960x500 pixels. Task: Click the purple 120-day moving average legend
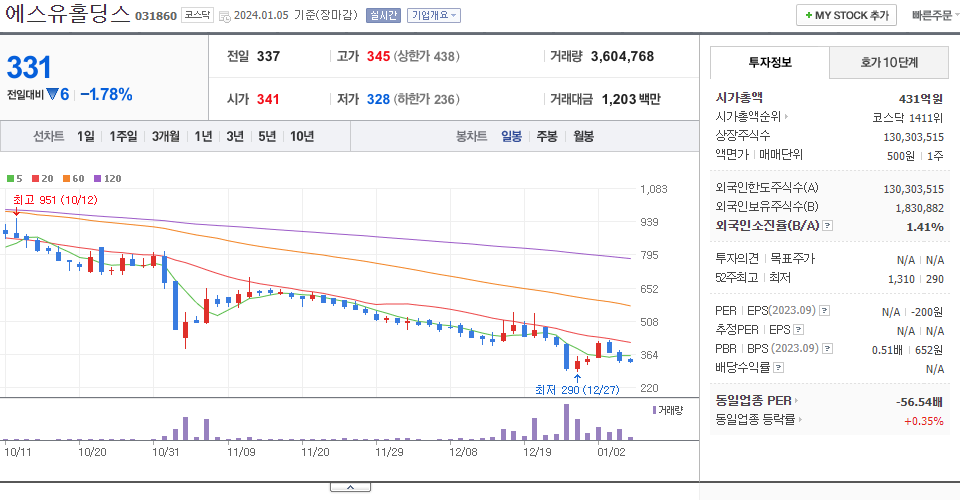coord(108,179)
